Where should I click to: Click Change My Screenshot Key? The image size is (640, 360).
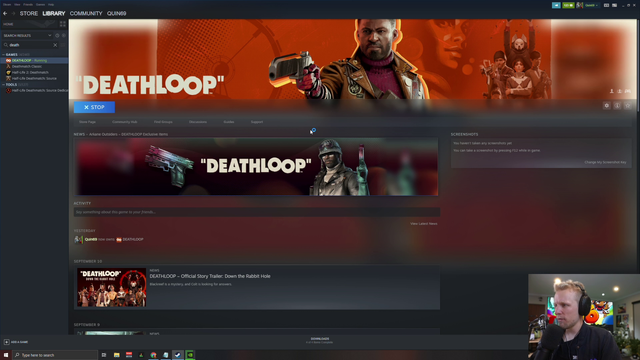click(605, 162)
